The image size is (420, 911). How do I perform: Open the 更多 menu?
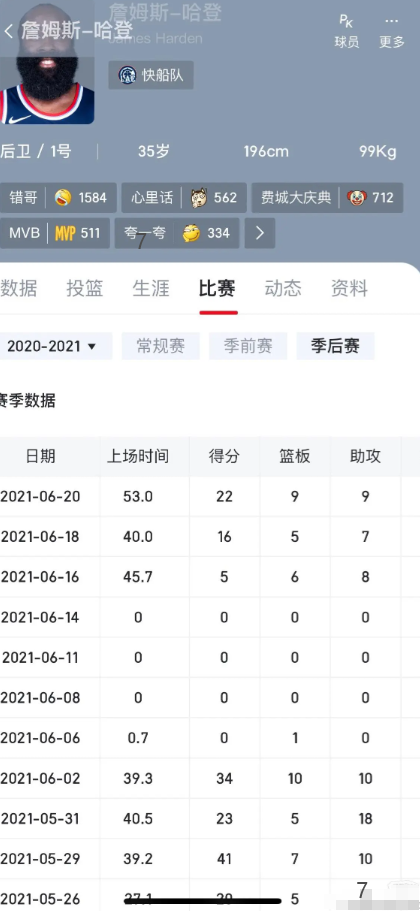pyautogui.click(x=392, y=31)
